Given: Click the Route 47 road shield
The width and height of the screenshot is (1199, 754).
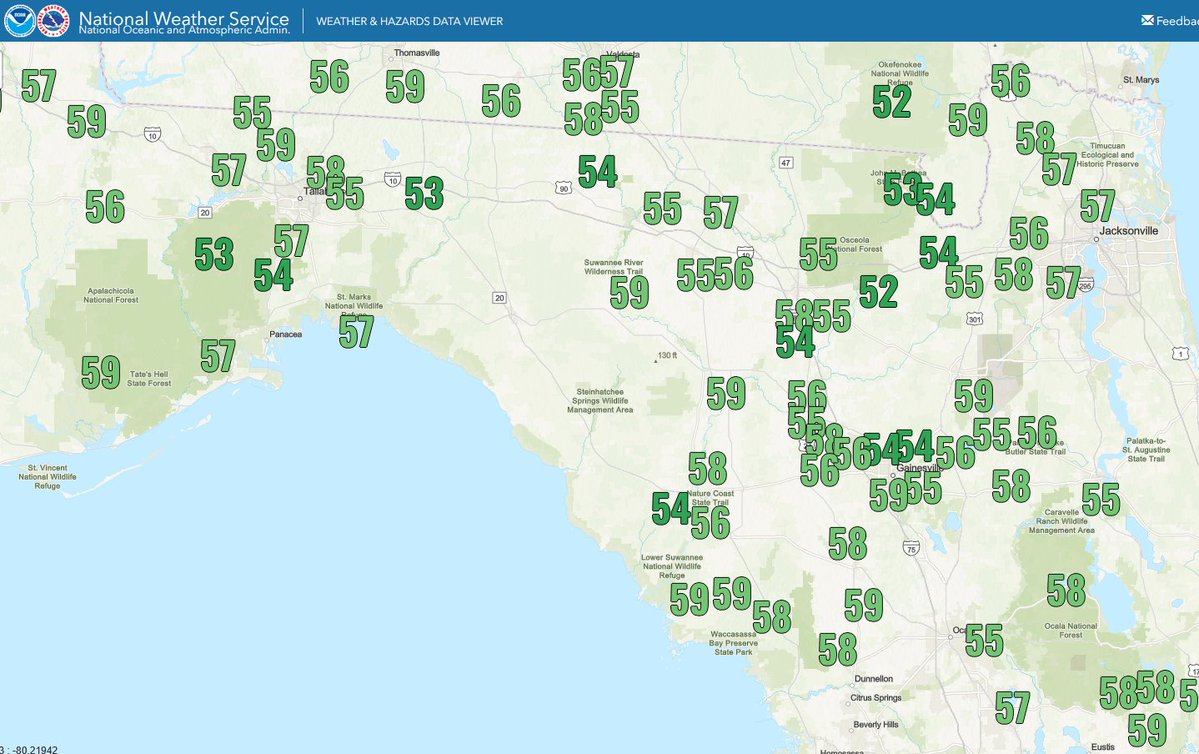Looking at the screenshot, I should pos(785,162).
